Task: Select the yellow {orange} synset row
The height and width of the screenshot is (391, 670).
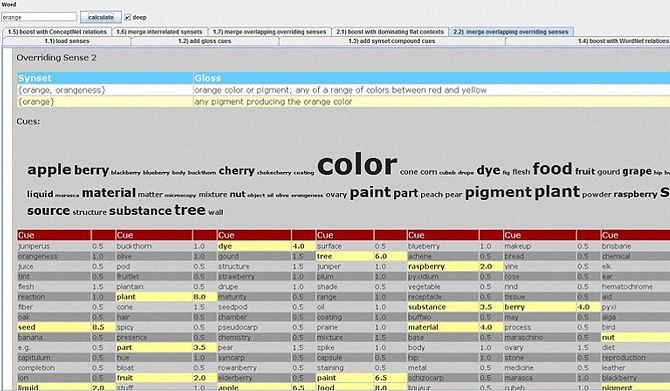Action: tap(344, 102)
